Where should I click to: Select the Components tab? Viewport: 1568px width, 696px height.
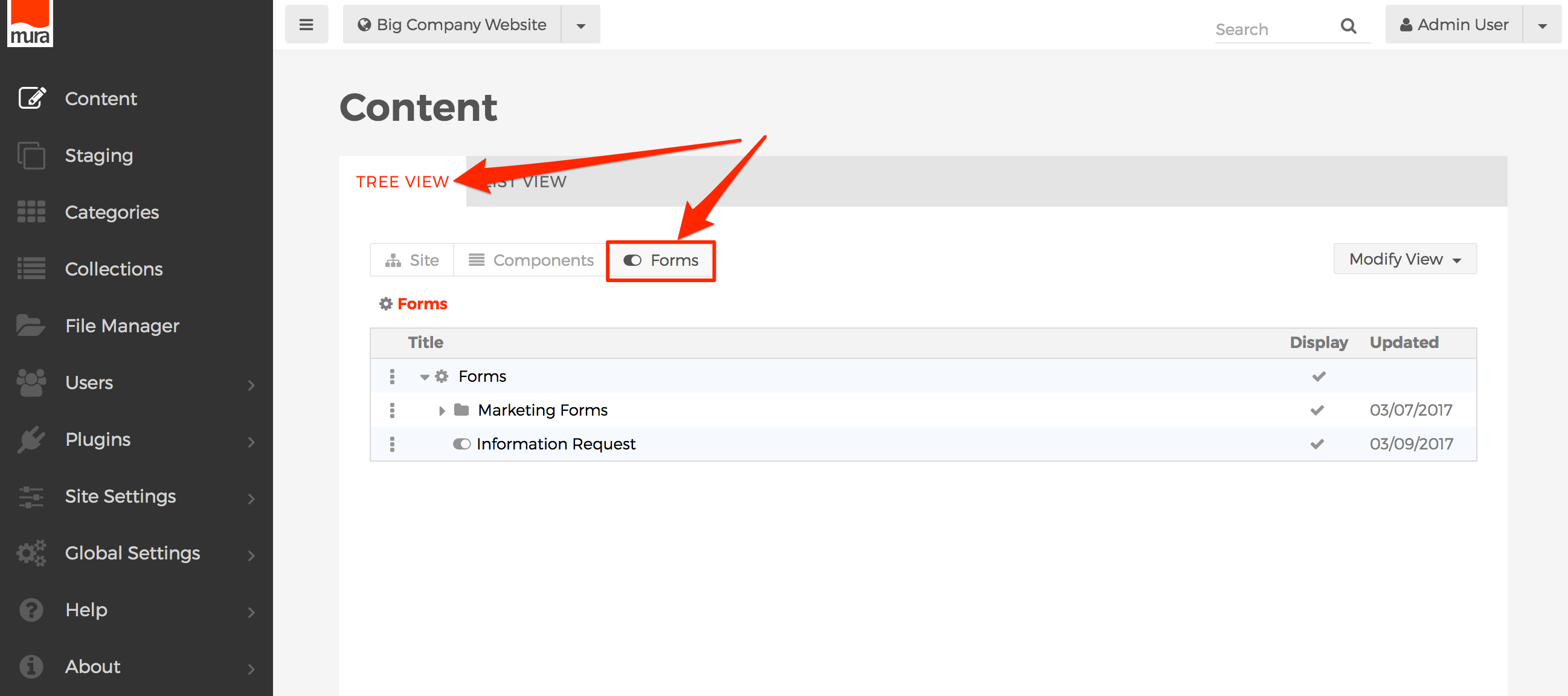pyautogui.click(x=530, y=260)
